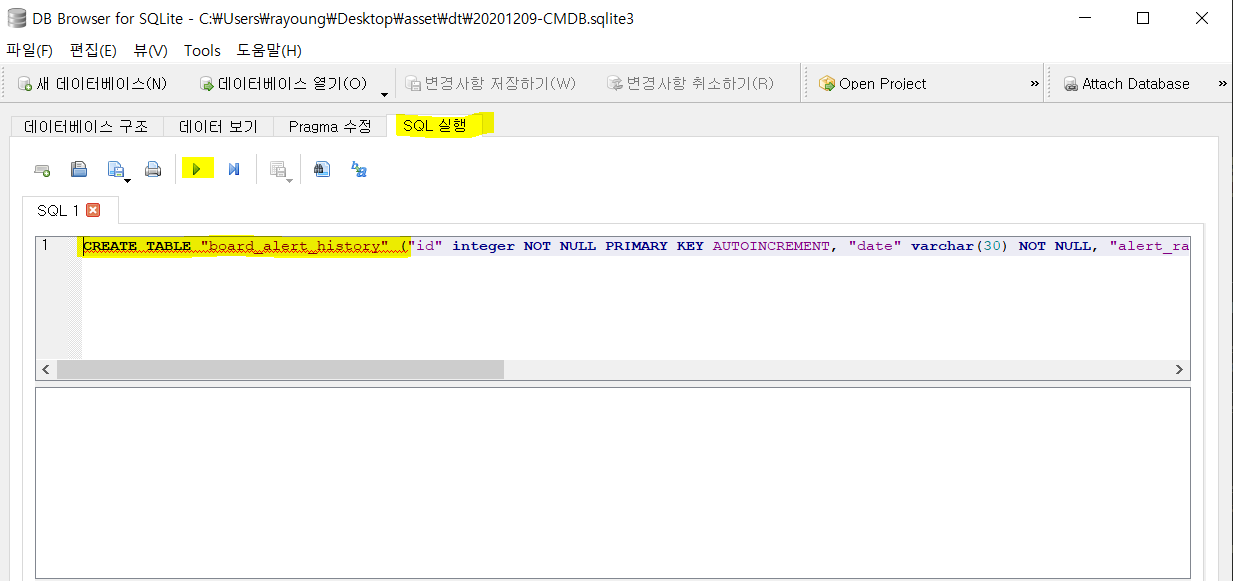
Task: Click the "board_alert_history" table name text
Action: click(x=294, y=246)
